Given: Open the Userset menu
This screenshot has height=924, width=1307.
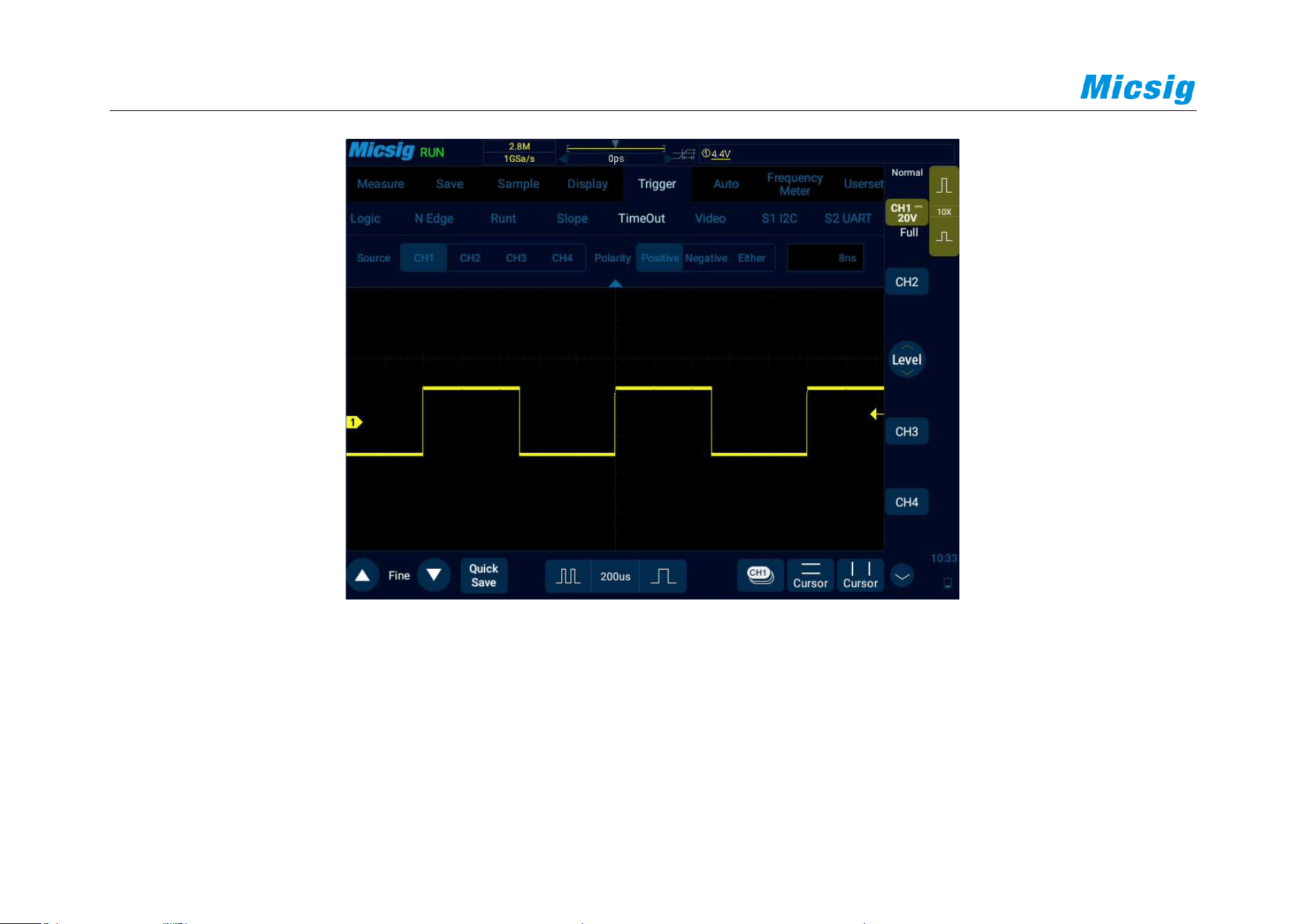Looking at the screenshot, I should (x=864, y=184).
